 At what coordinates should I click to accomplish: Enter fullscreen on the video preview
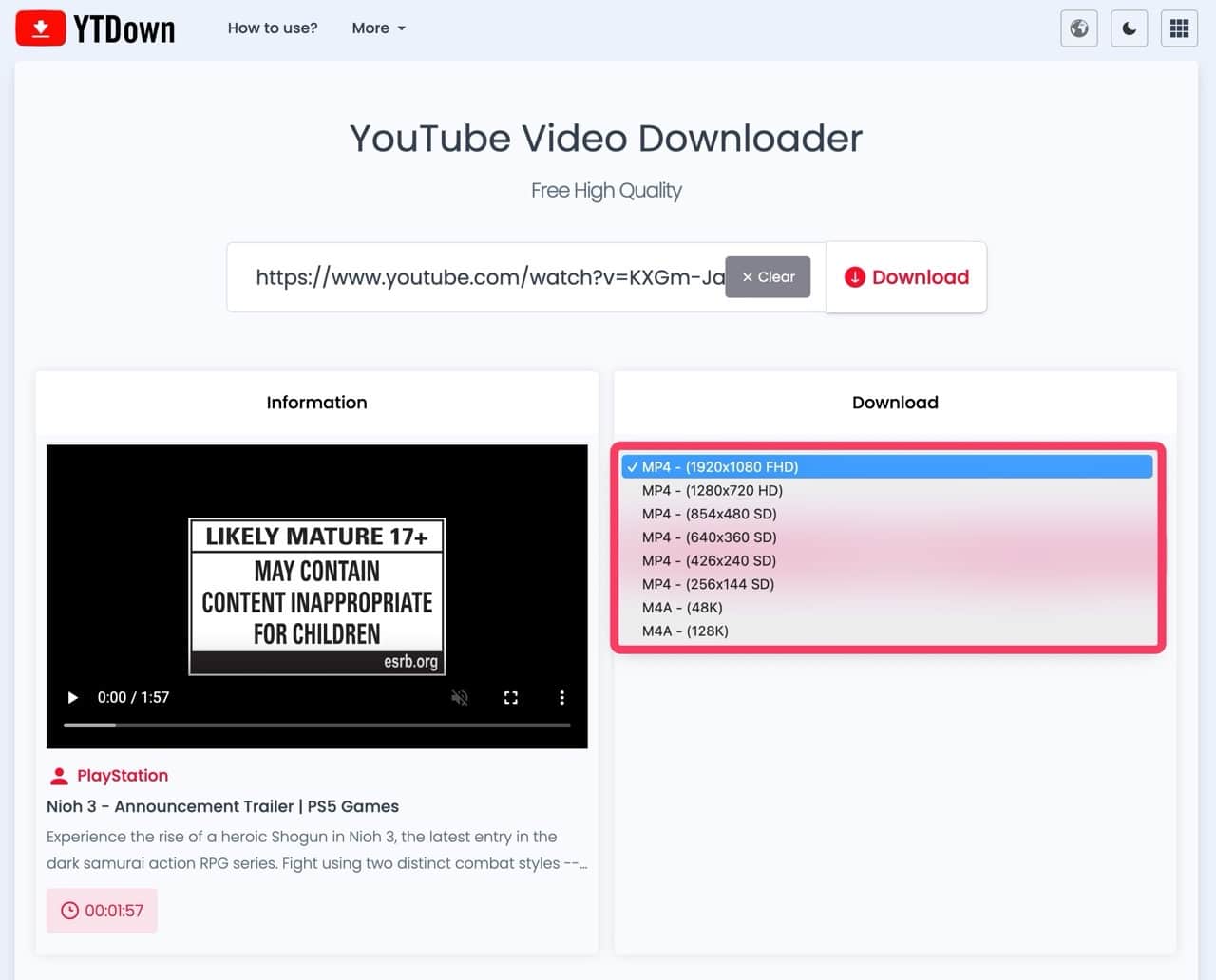[x=511, y=698]
